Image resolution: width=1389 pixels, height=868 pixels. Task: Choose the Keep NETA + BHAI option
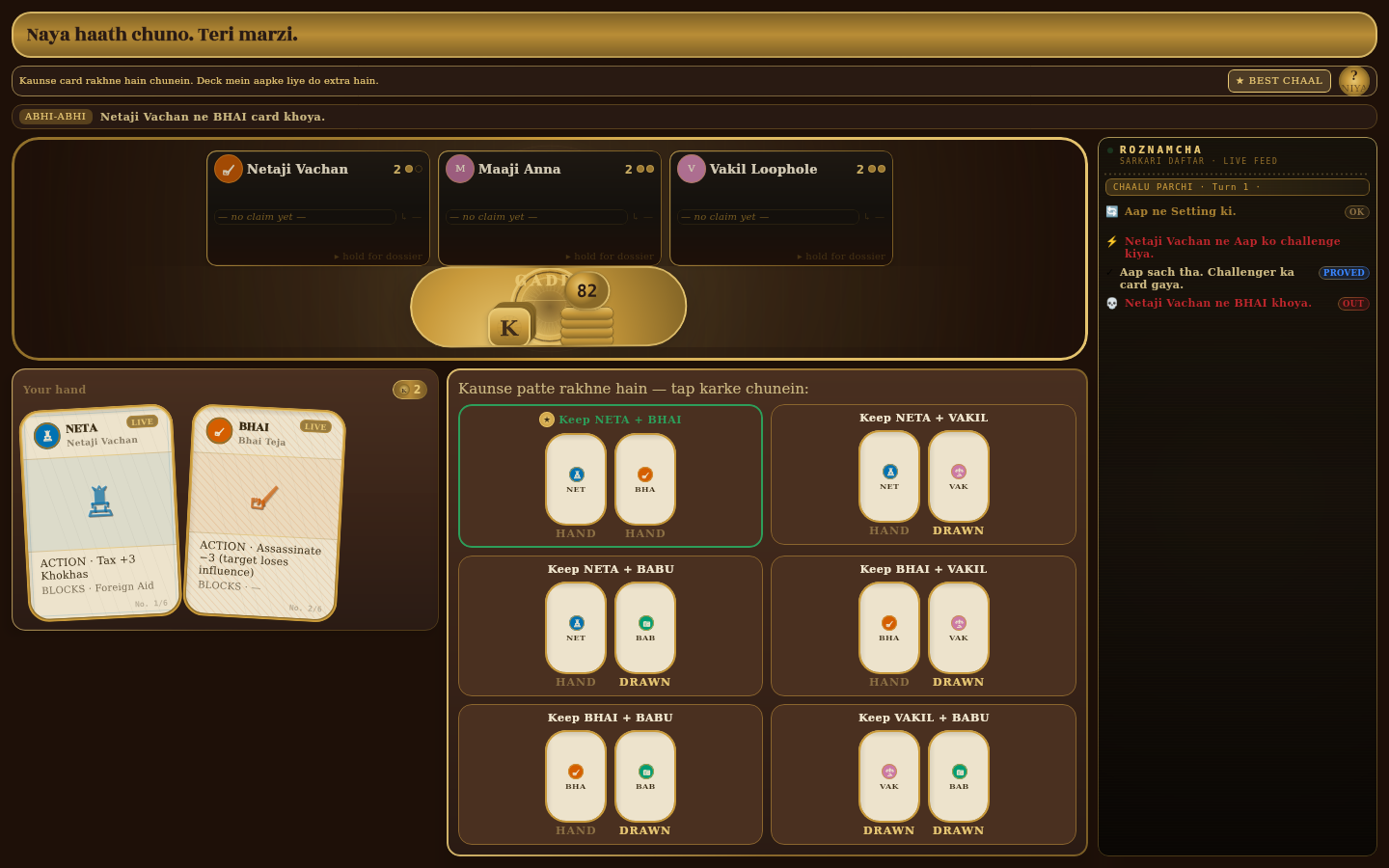pyautogui.click(x=611, y=476)
